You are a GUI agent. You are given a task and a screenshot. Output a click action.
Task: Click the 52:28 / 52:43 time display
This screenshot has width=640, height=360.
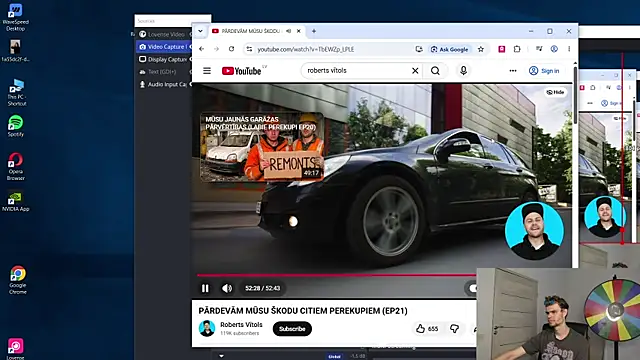pos(262,288)
